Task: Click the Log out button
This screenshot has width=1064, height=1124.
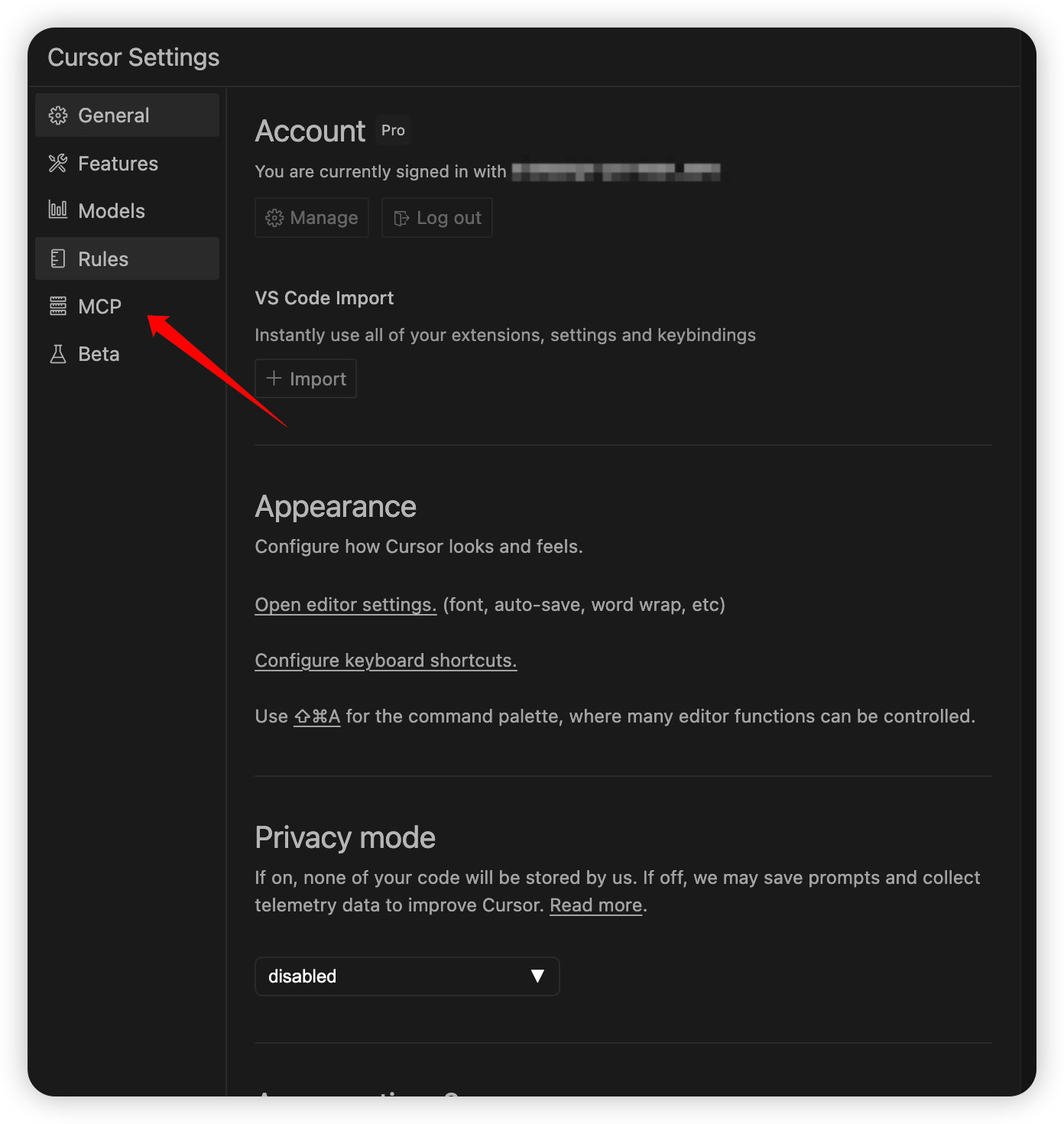Action: click(x=437, y=218)
